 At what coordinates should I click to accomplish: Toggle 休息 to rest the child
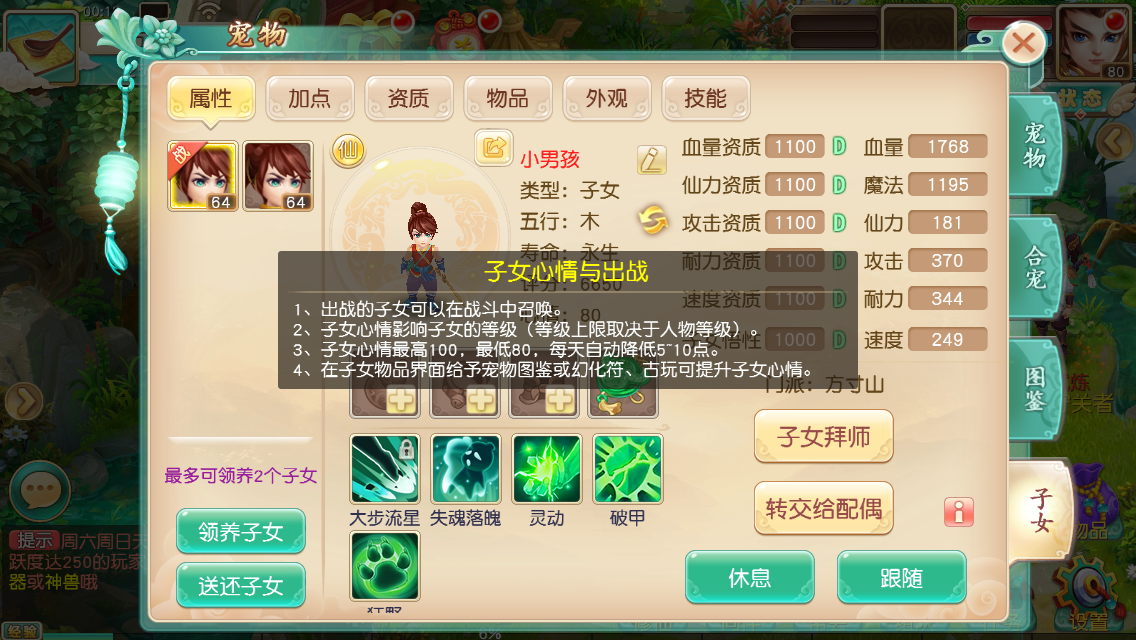(750, 577)
